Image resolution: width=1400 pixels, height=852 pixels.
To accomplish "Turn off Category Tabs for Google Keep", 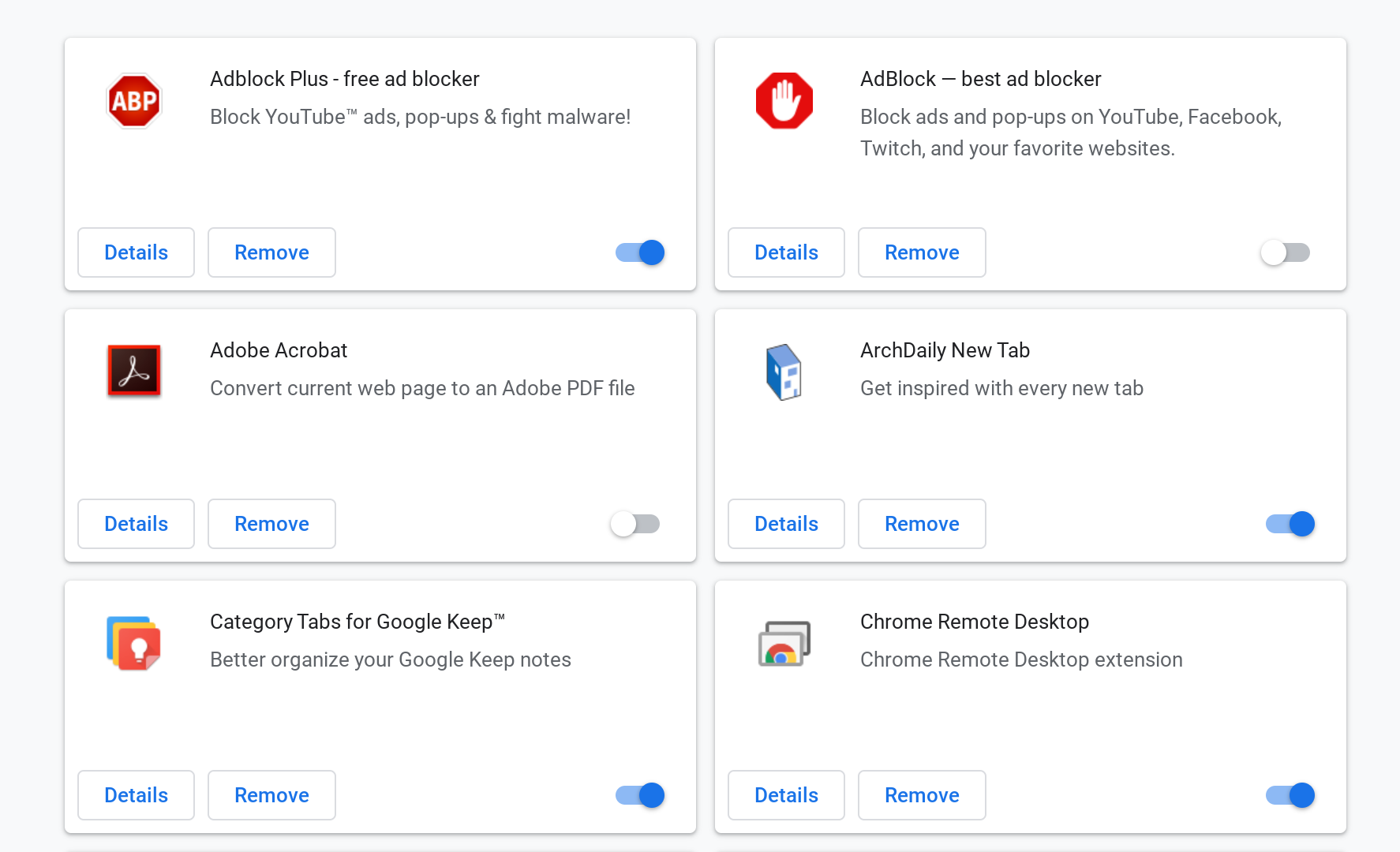I will [x=638, y=795].
